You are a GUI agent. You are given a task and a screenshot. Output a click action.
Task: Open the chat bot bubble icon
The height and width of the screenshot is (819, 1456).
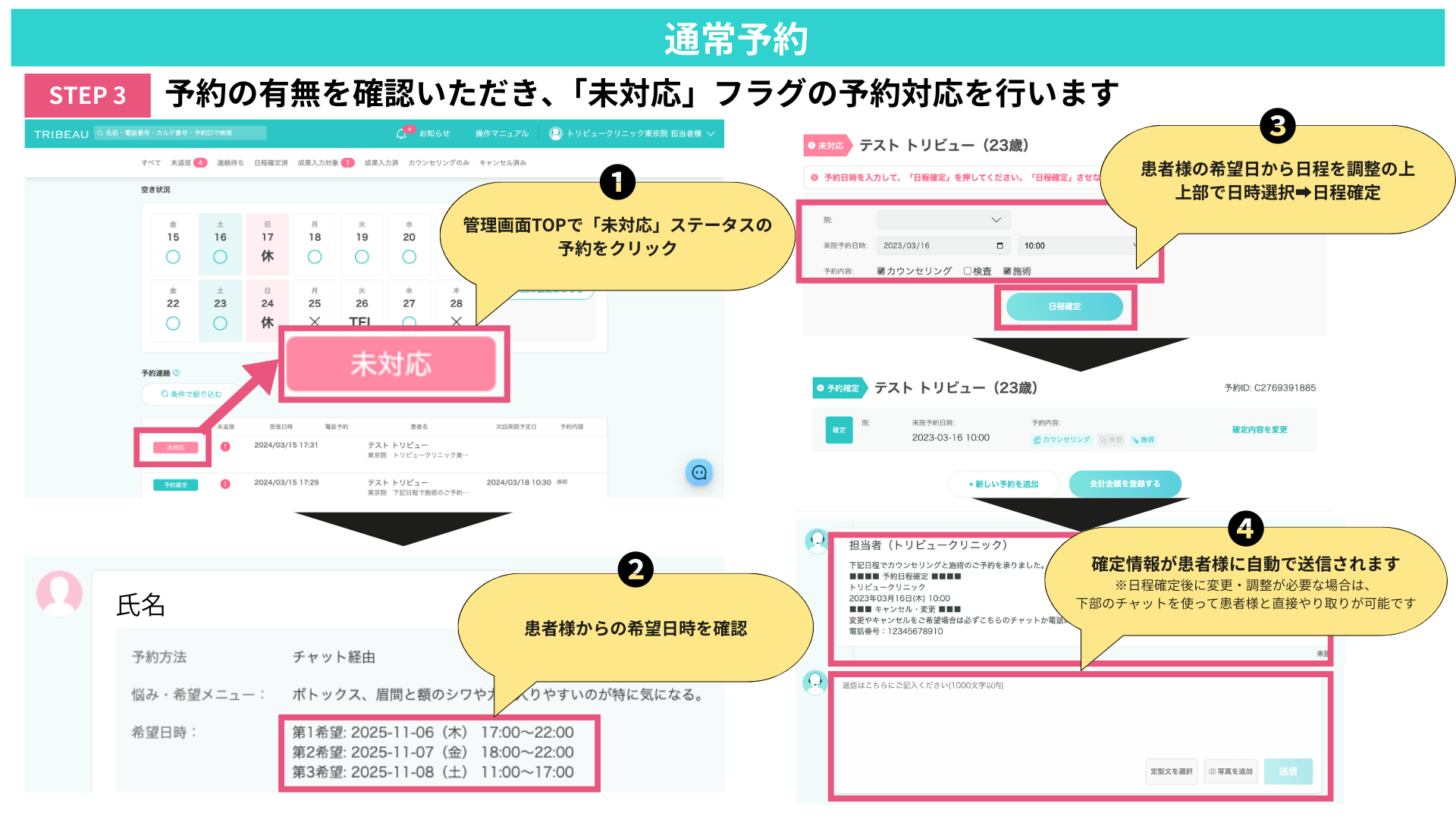(x=698, y=472)
